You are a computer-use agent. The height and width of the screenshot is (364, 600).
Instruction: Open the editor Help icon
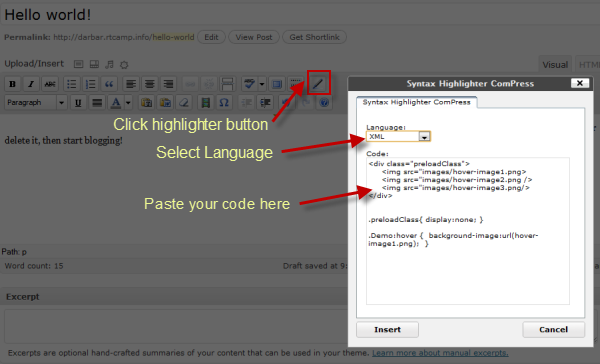click(324, 103)
